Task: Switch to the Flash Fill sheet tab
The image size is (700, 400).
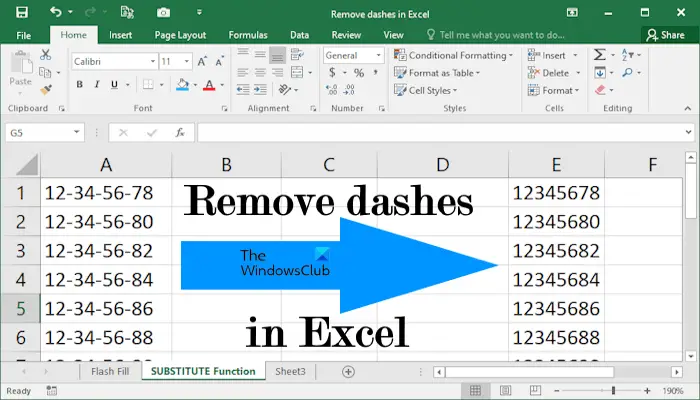Action: 110,371
